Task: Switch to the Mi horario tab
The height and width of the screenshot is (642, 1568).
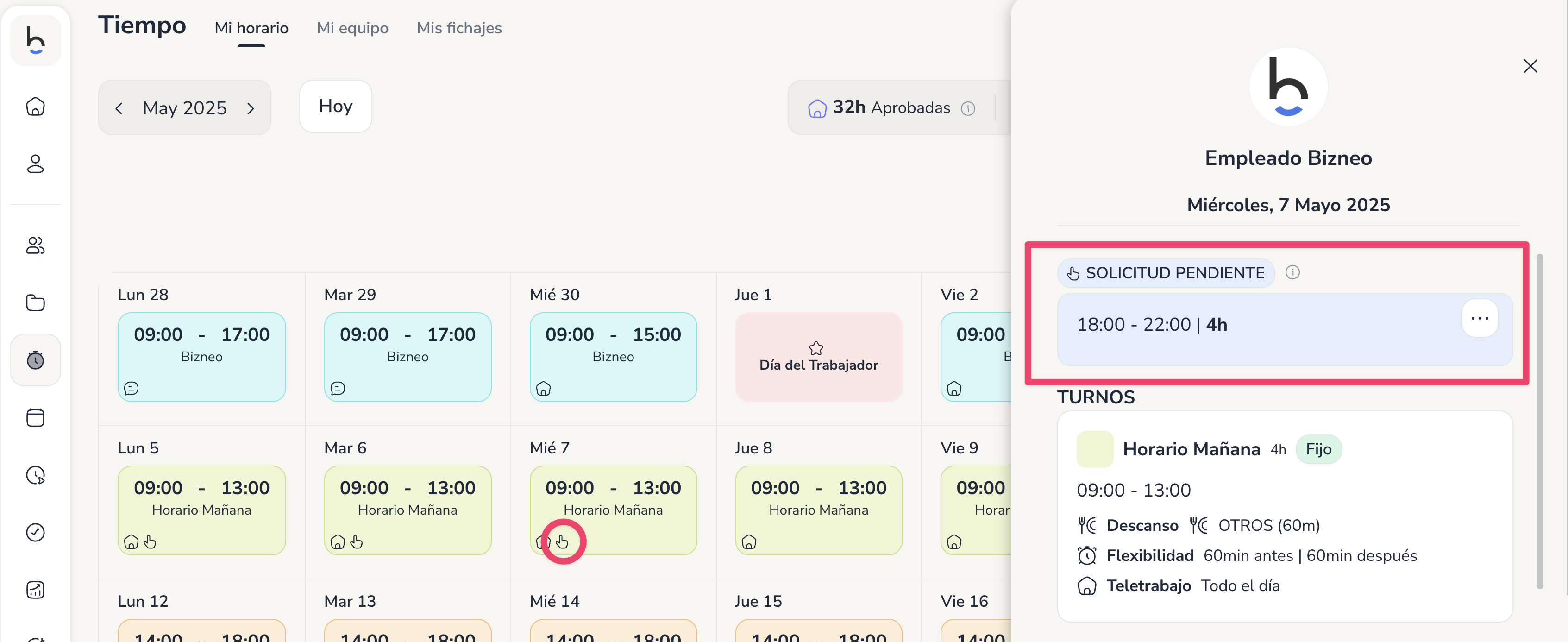Action: click(x=251, y=28)
